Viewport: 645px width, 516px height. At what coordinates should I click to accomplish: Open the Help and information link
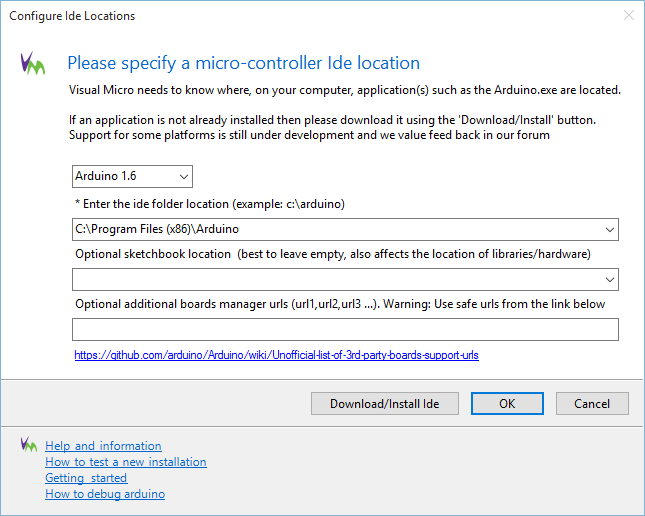103,446
